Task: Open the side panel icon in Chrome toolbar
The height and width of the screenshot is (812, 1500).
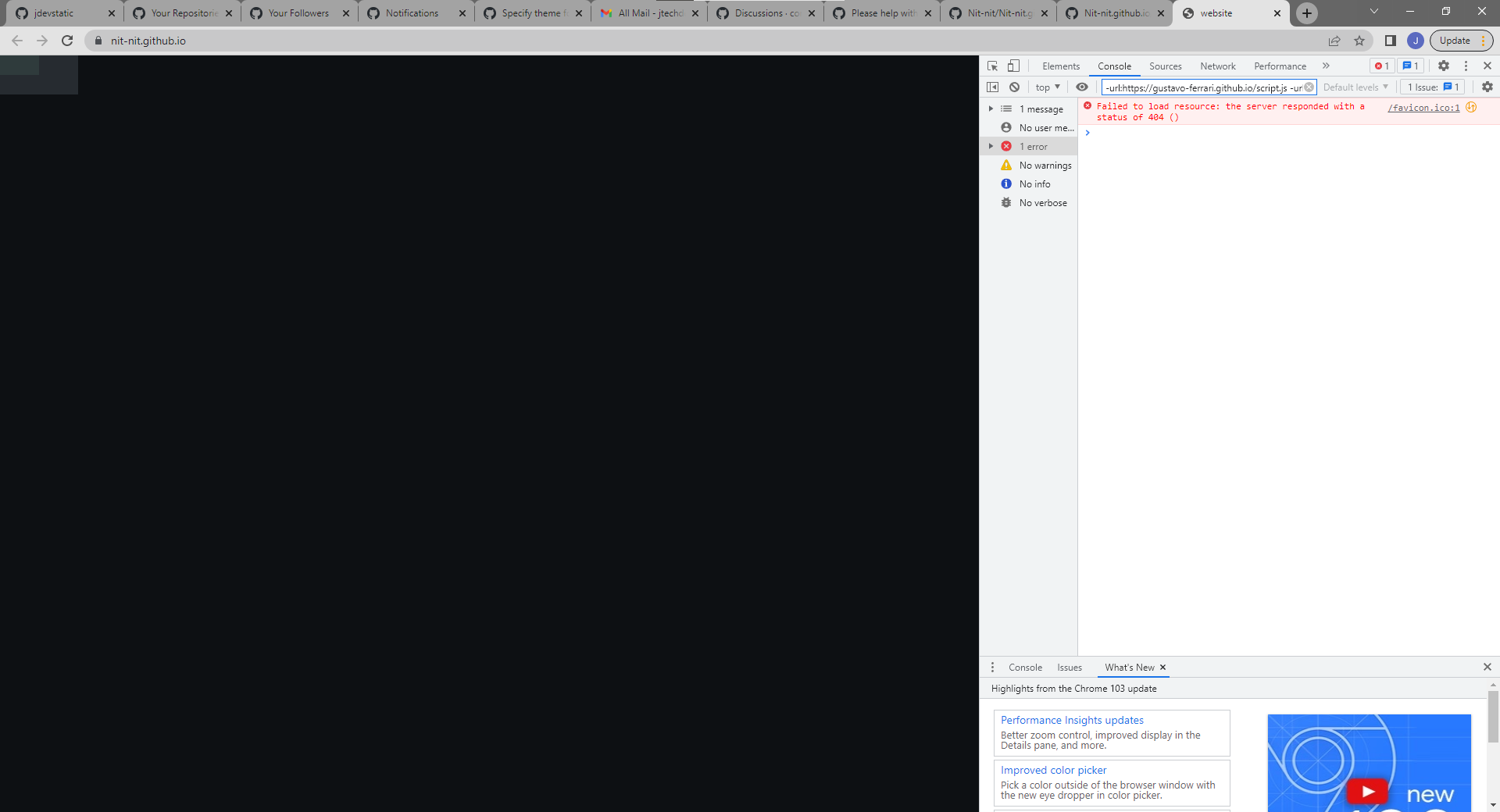Action: (1391, 41)
